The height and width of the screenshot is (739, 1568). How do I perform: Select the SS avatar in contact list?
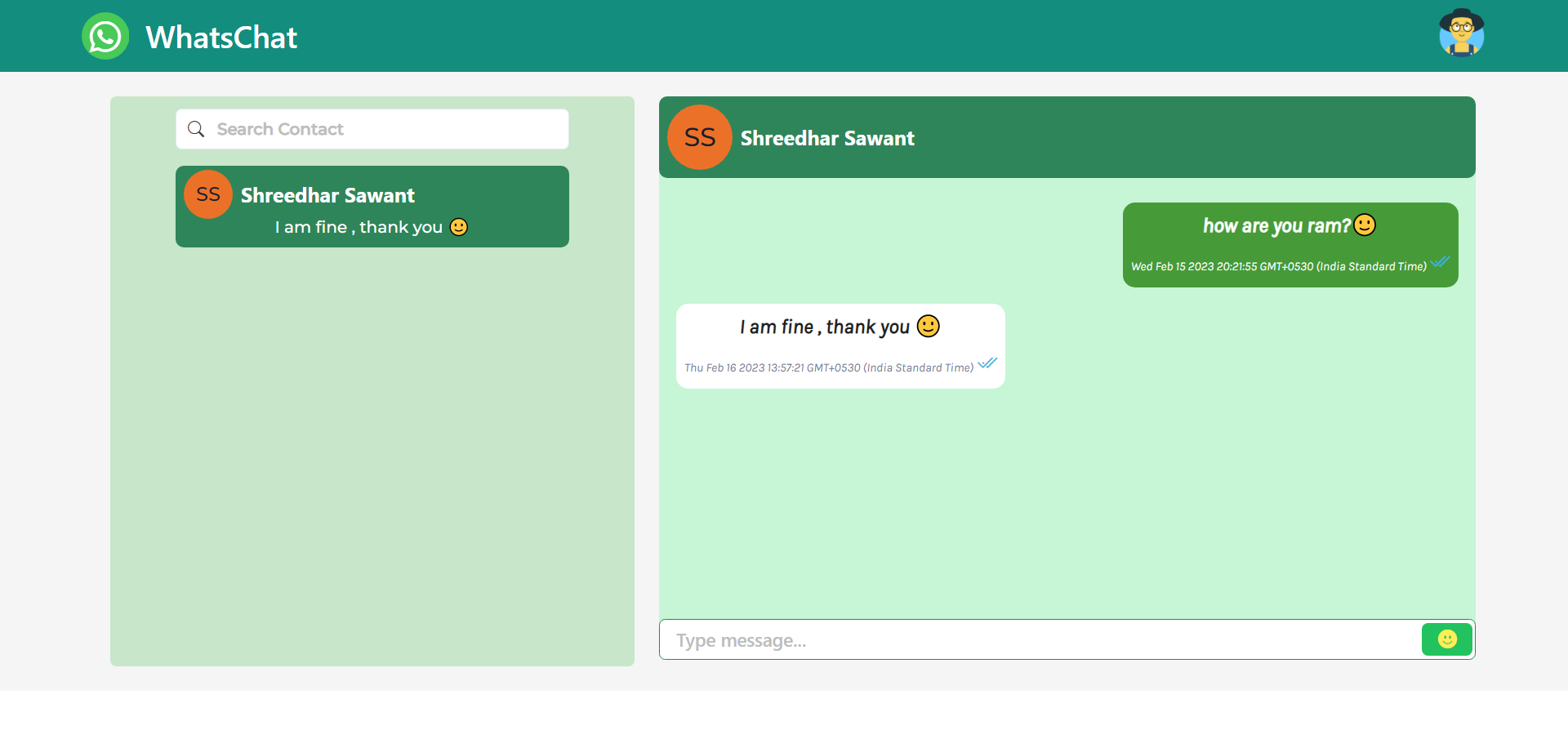coord(208,194)
